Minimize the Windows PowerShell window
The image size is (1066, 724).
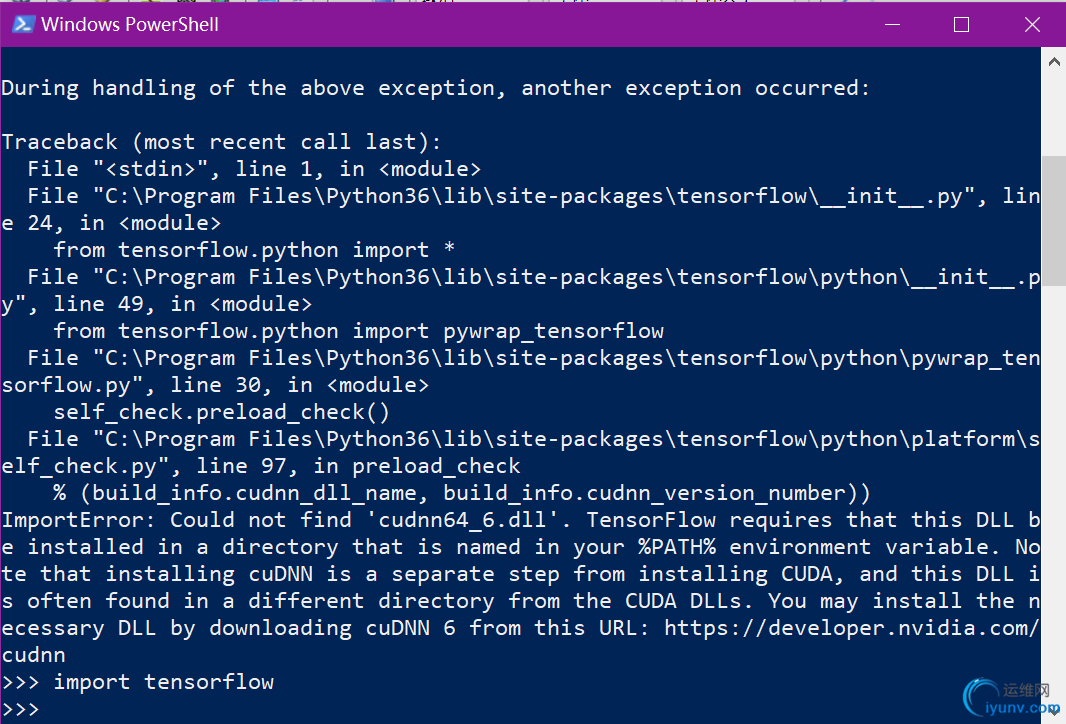click(893, 24)
